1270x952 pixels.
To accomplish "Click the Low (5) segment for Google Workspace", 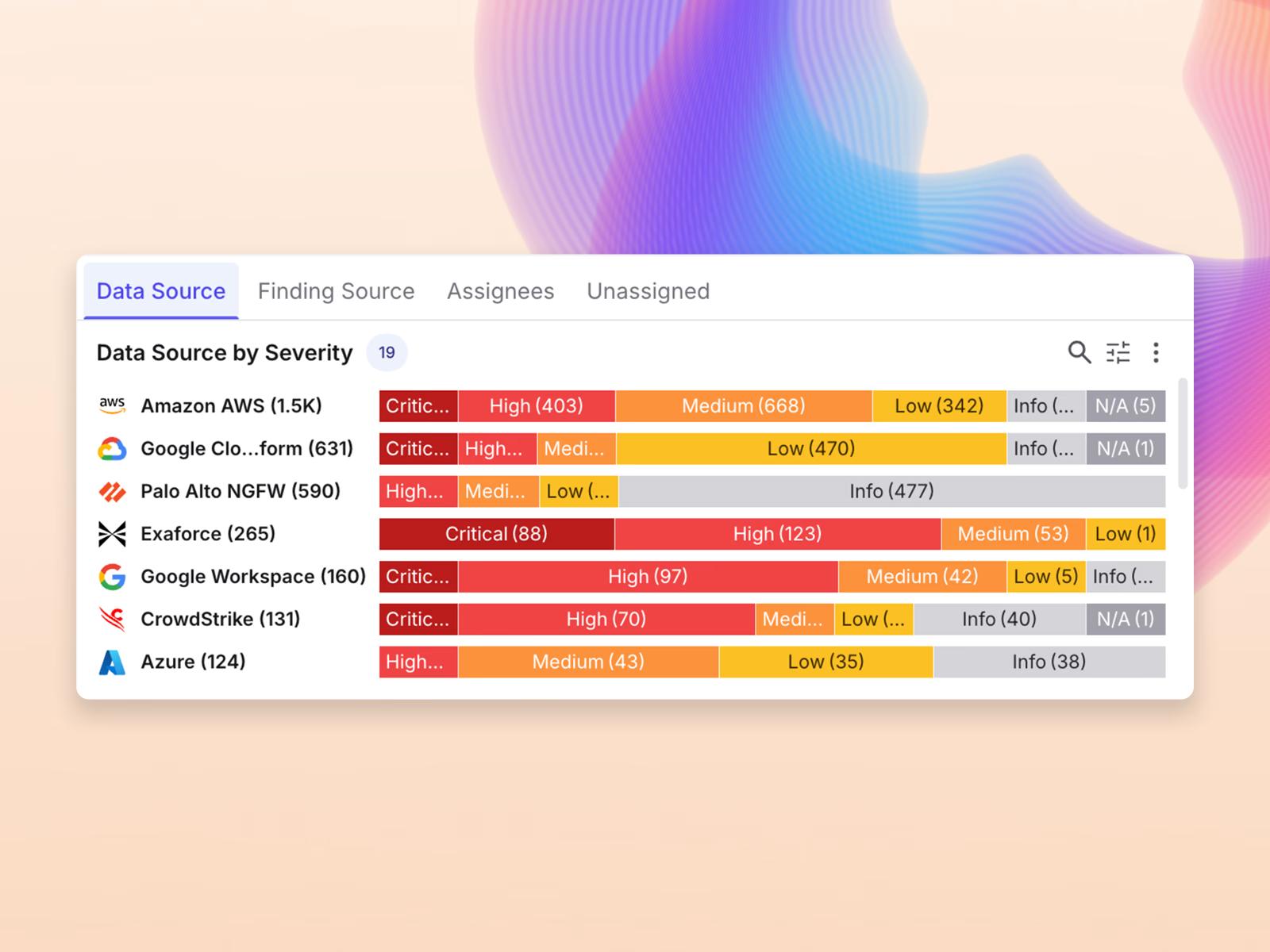I will 1046,577.
